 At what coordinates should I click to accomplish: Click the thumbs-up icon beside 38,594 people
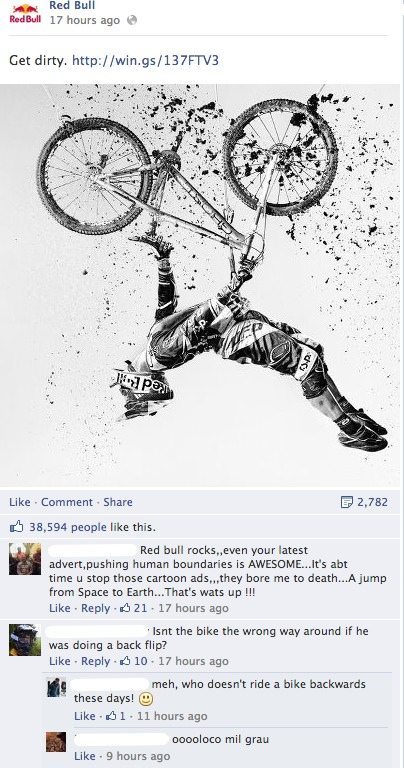tap(16, 528)
